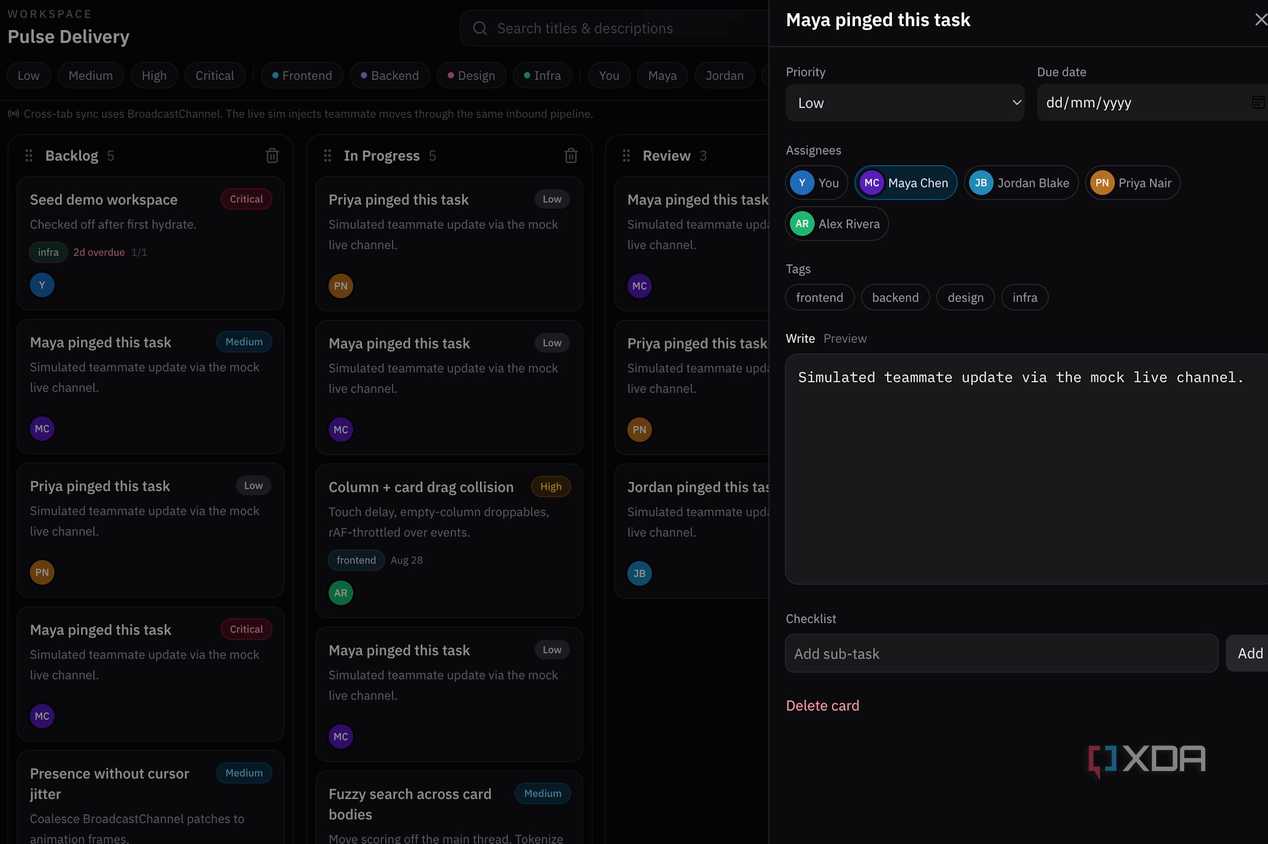Click JB avatar on Jordan pinged card
The height and width of the screenshot is (844, 1268).
pyautogui.click(x=640, y=573)
